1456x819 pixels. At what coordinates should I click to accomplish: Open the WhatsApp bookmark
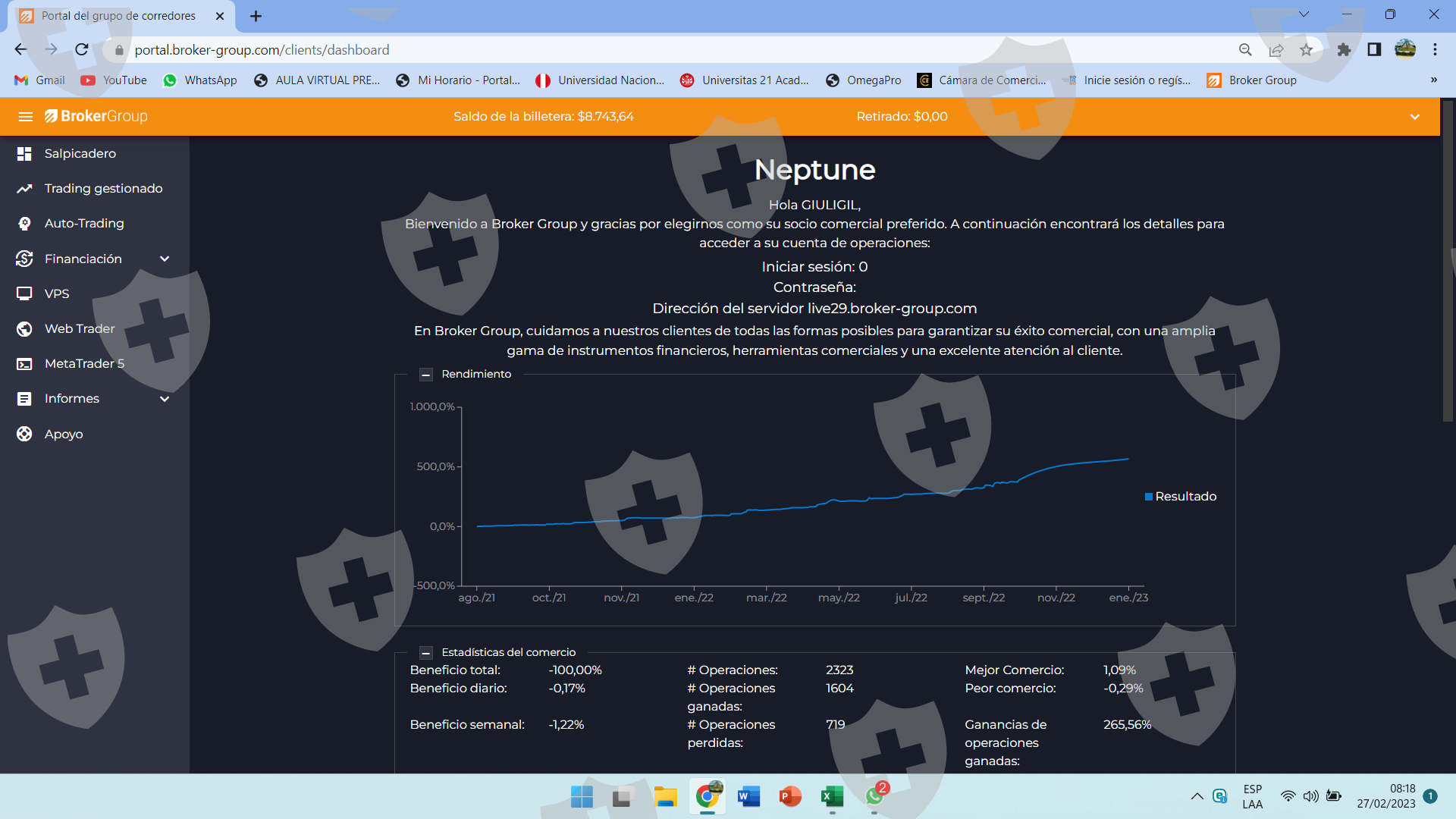[x=200, y=80]
